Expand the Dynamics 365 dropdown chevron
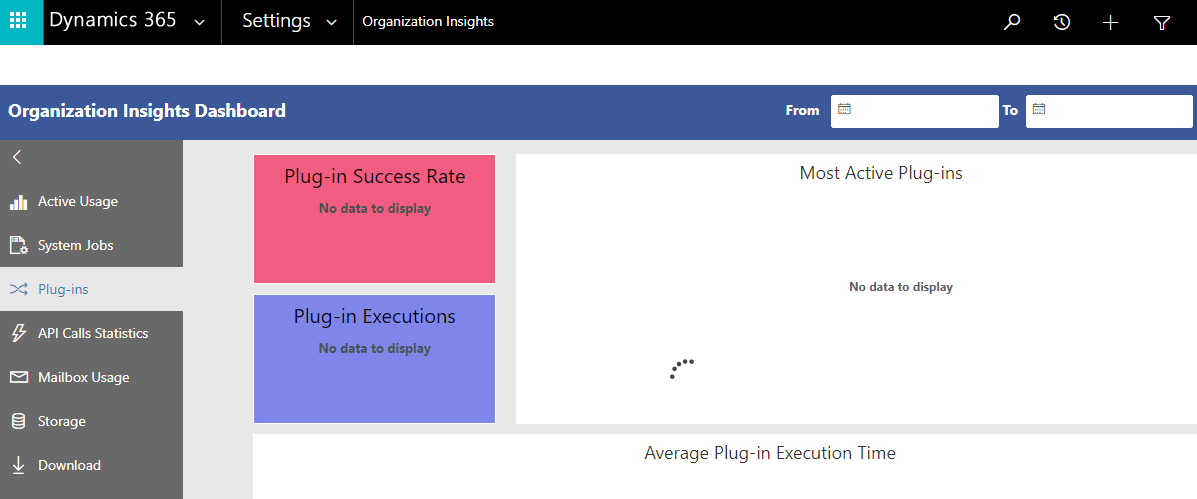Viewport: 1197px width, 499px height. [200, 22]
